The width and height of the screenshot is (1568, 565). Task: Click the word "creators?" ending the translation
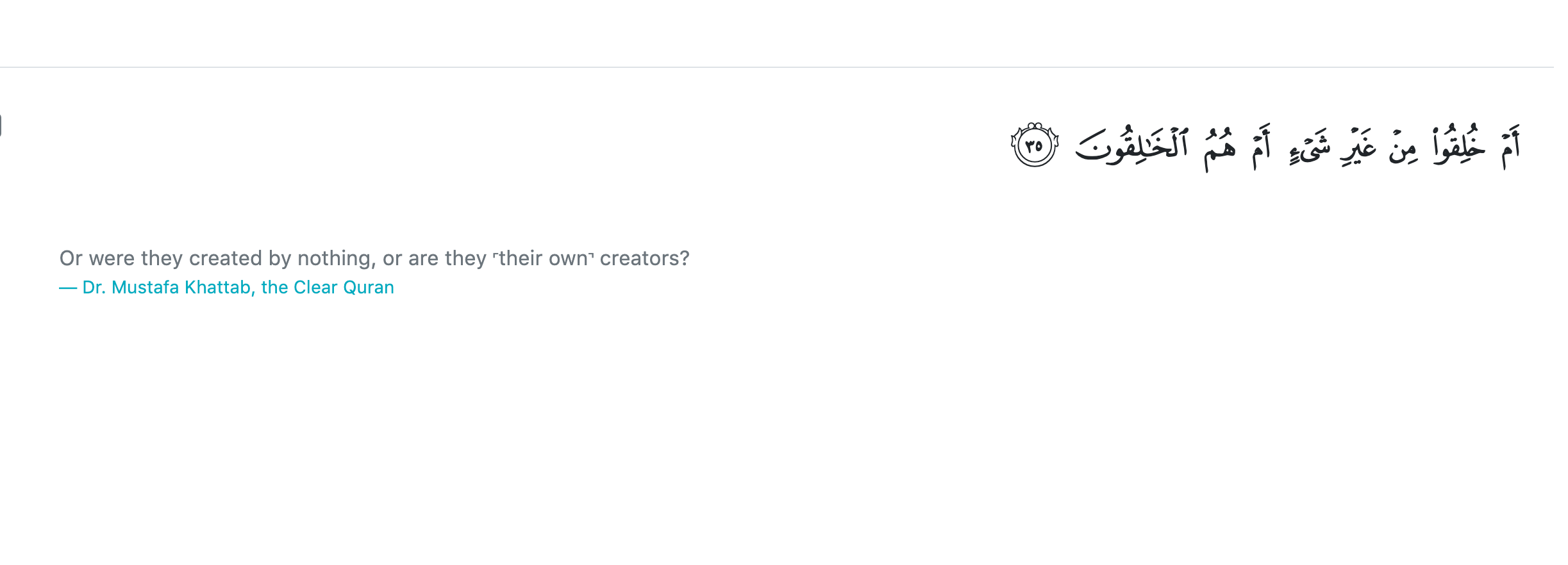[x=644, y=258]
